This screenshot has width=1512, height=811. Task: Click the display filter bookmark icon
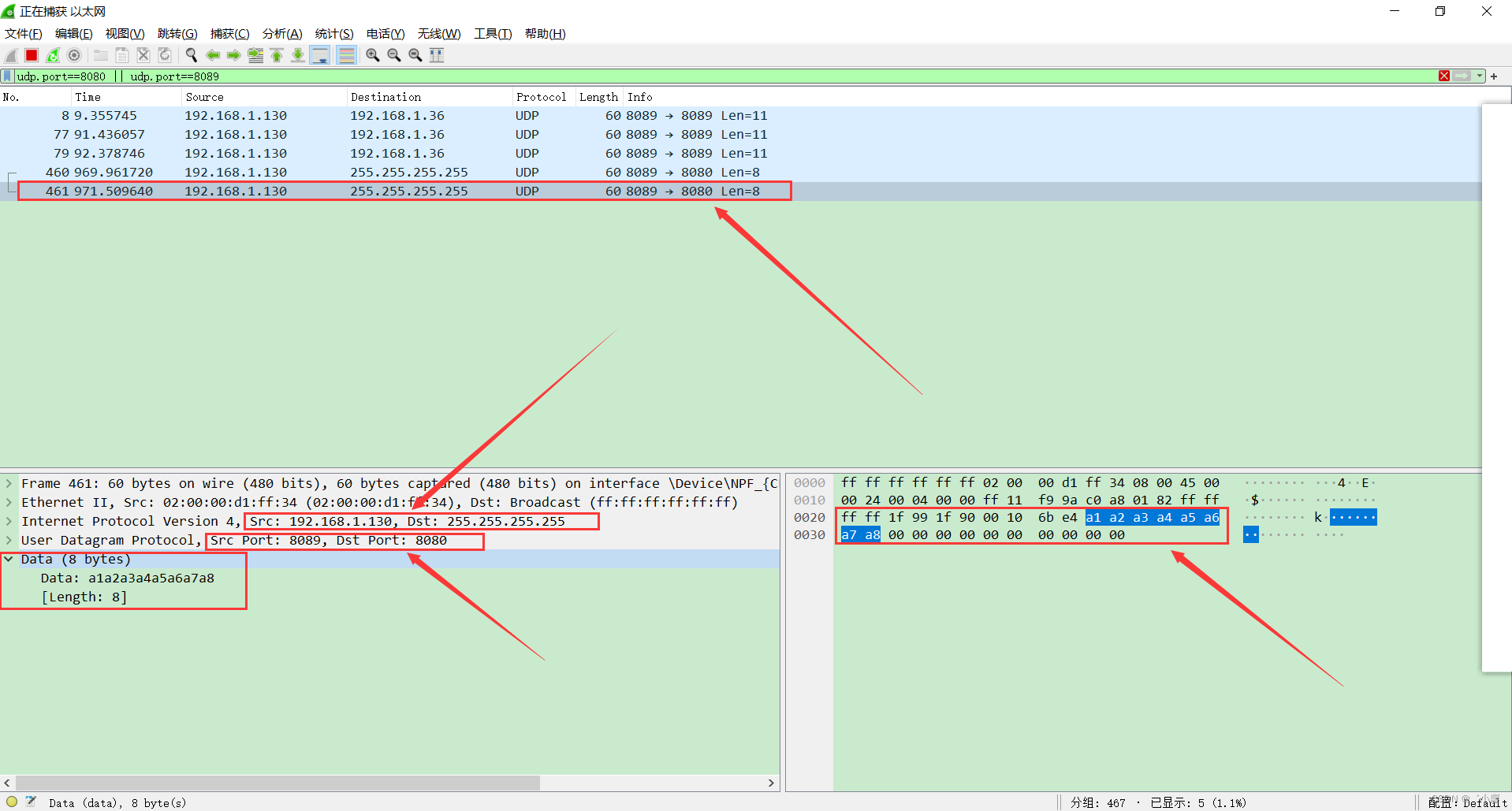[8, 76]
